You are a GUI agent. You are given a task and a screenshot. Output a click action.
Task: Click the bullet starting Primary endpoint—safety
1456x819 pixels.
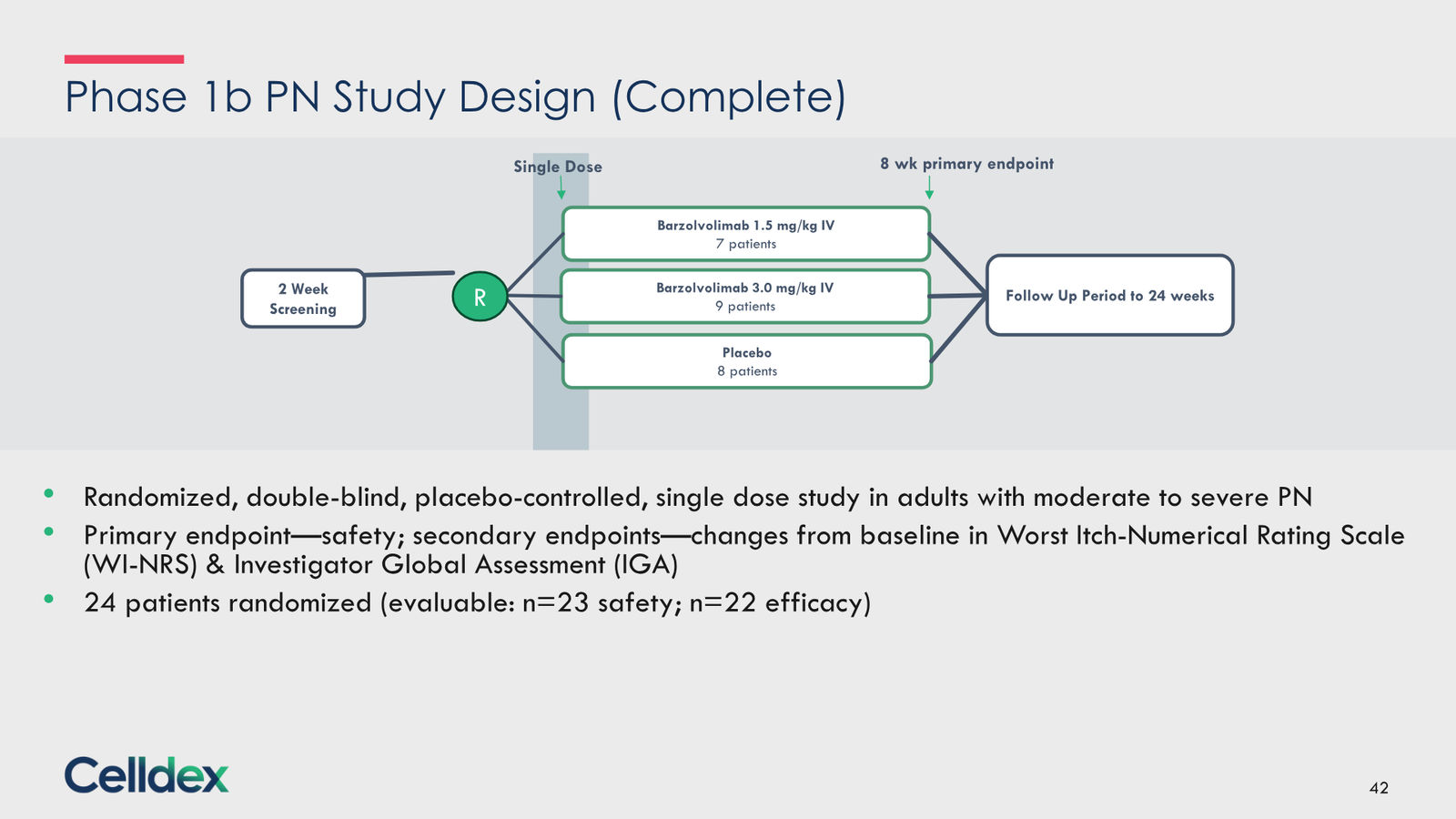(743, 550)
